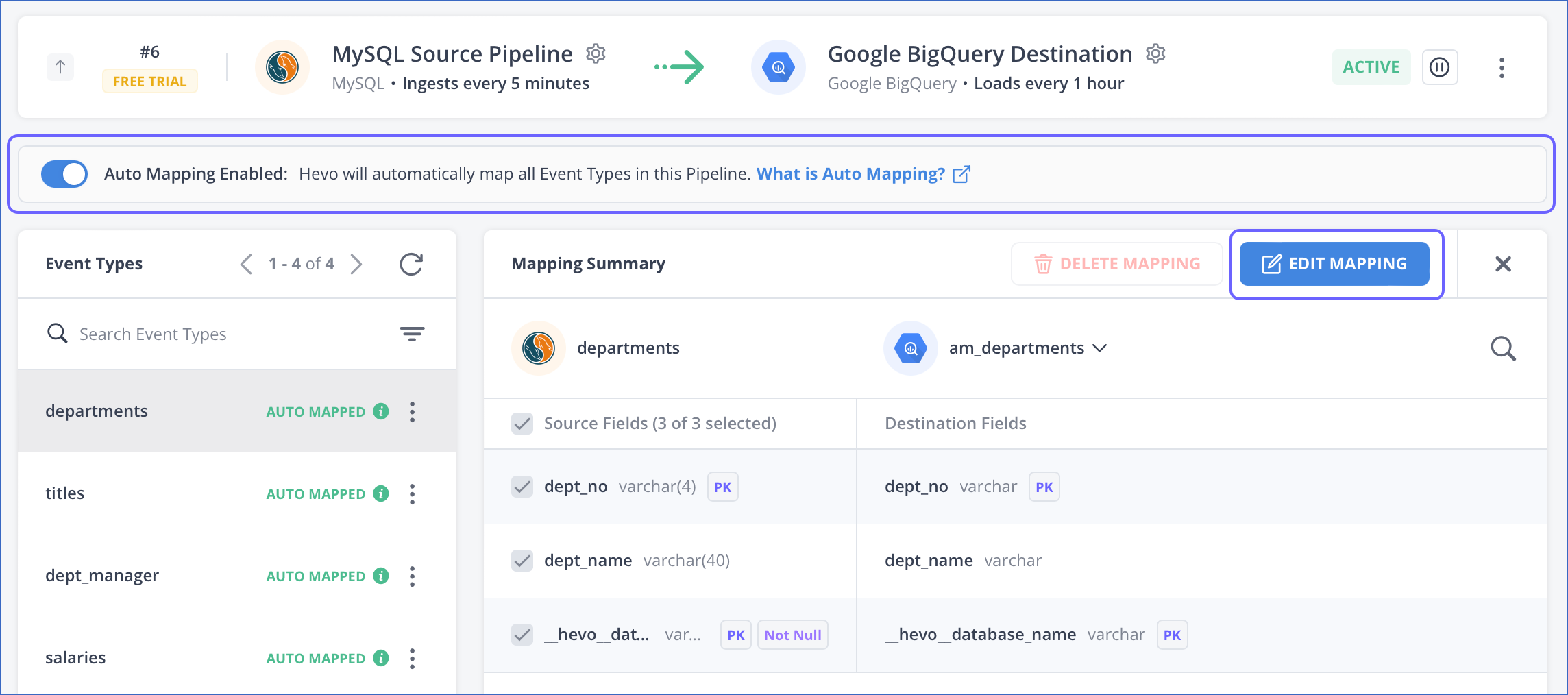Image resolution: width=1568 pixels, height=695 pixels.
Task: Click the destination field dept_name
Action: 929,561
